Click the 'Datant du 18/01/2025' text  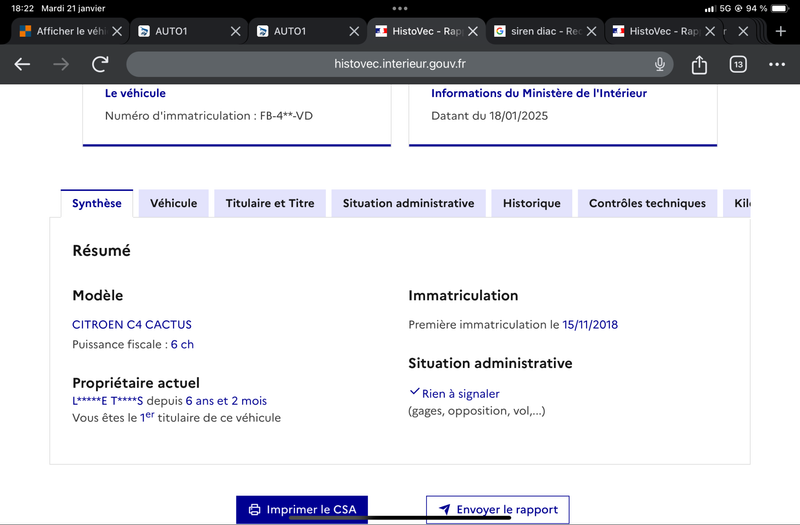pyautogui.click(x=489, y=116)
